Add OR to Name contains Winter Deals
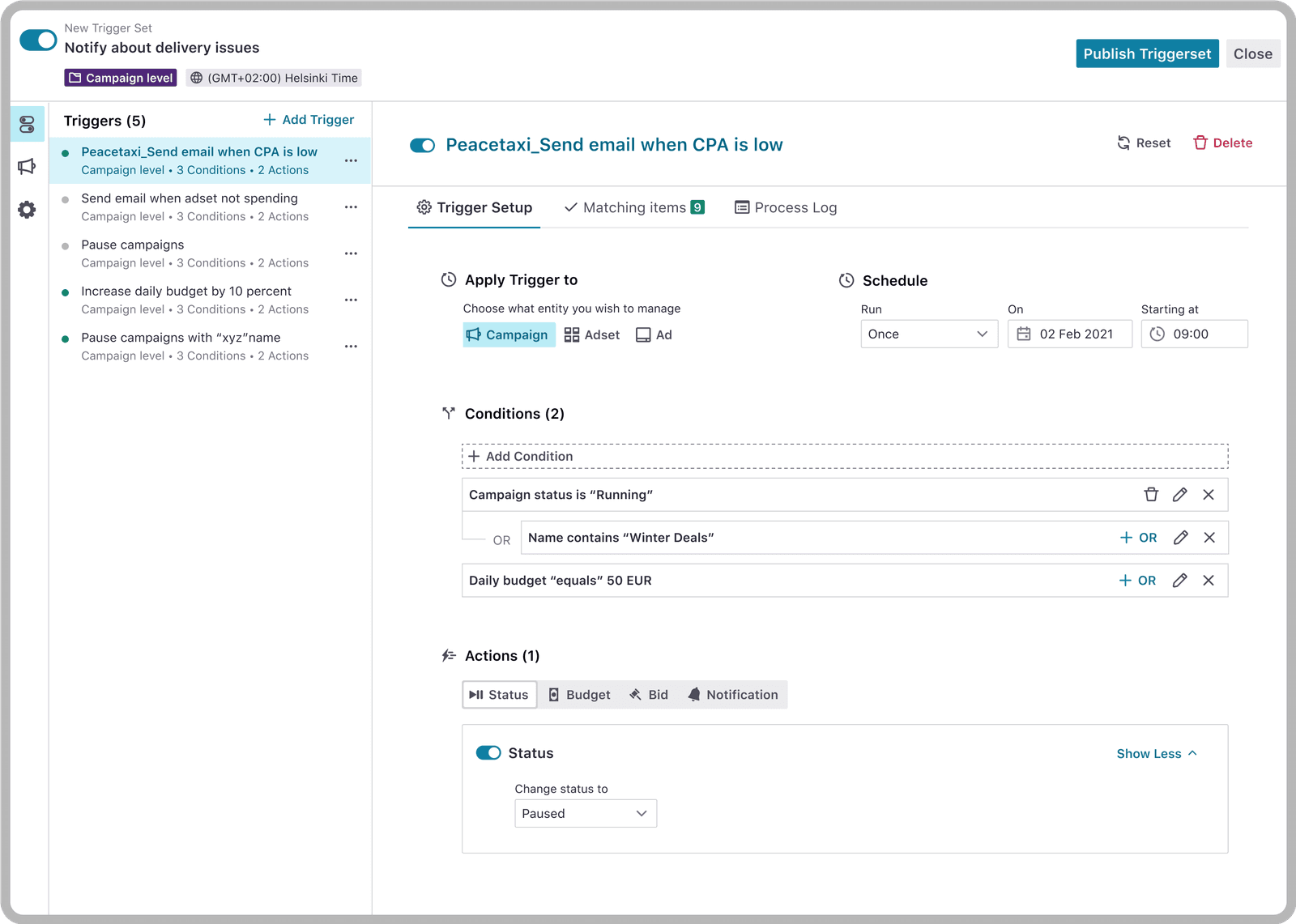The image size is (1296, 924). click(x=1138, y=538)
